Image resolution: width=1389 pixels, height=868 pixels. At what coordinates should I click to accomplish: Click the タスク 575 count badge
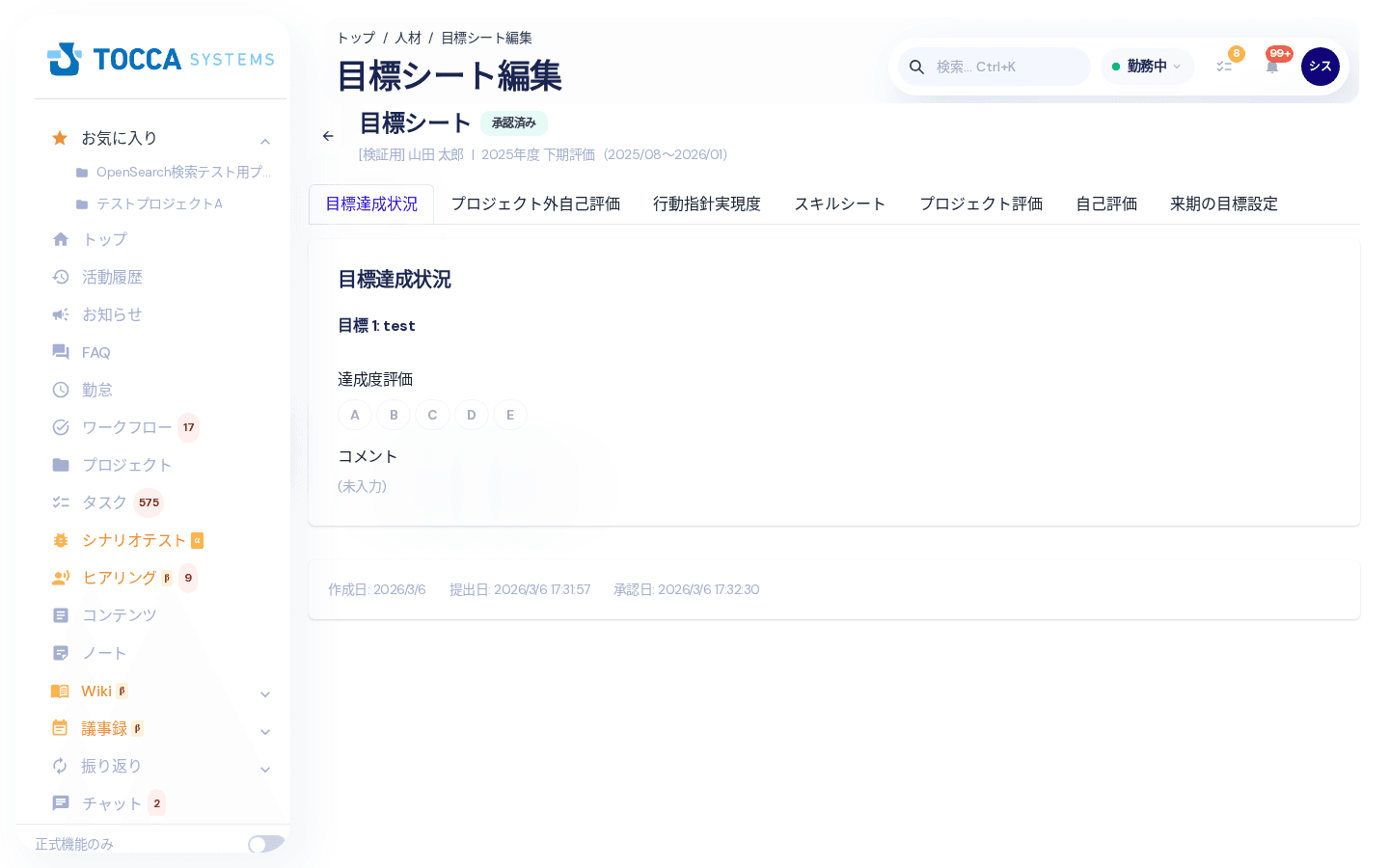149,502
